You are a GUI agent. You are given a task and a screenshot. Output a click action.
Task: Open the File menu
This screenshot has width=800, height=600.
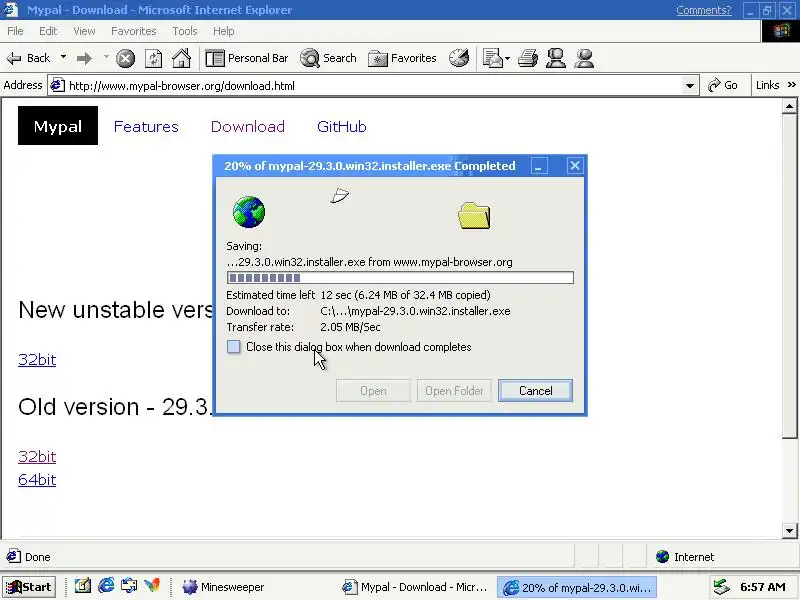point(15,31)
